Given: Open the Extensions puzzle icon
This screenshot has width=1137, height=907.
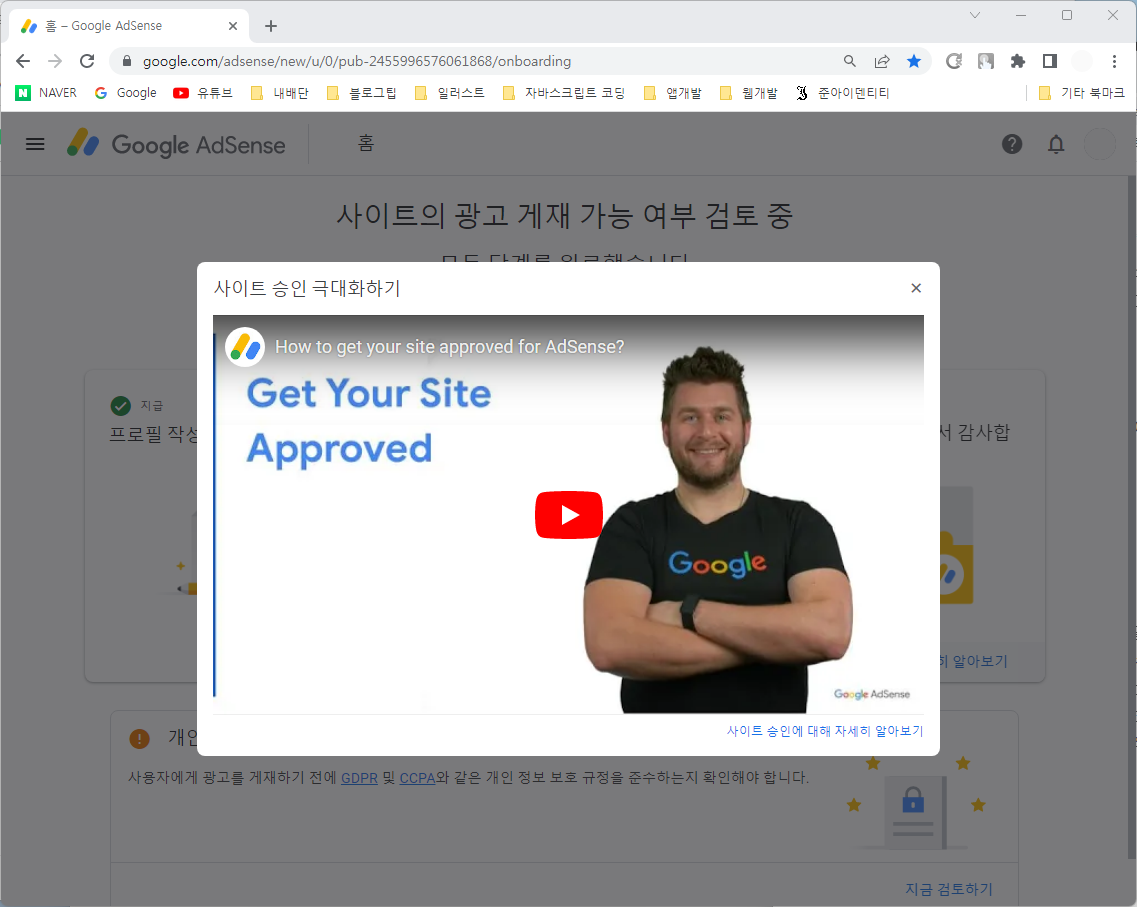Looking at the screenshot, I should pyautogui.click(x=1017, y=61).
